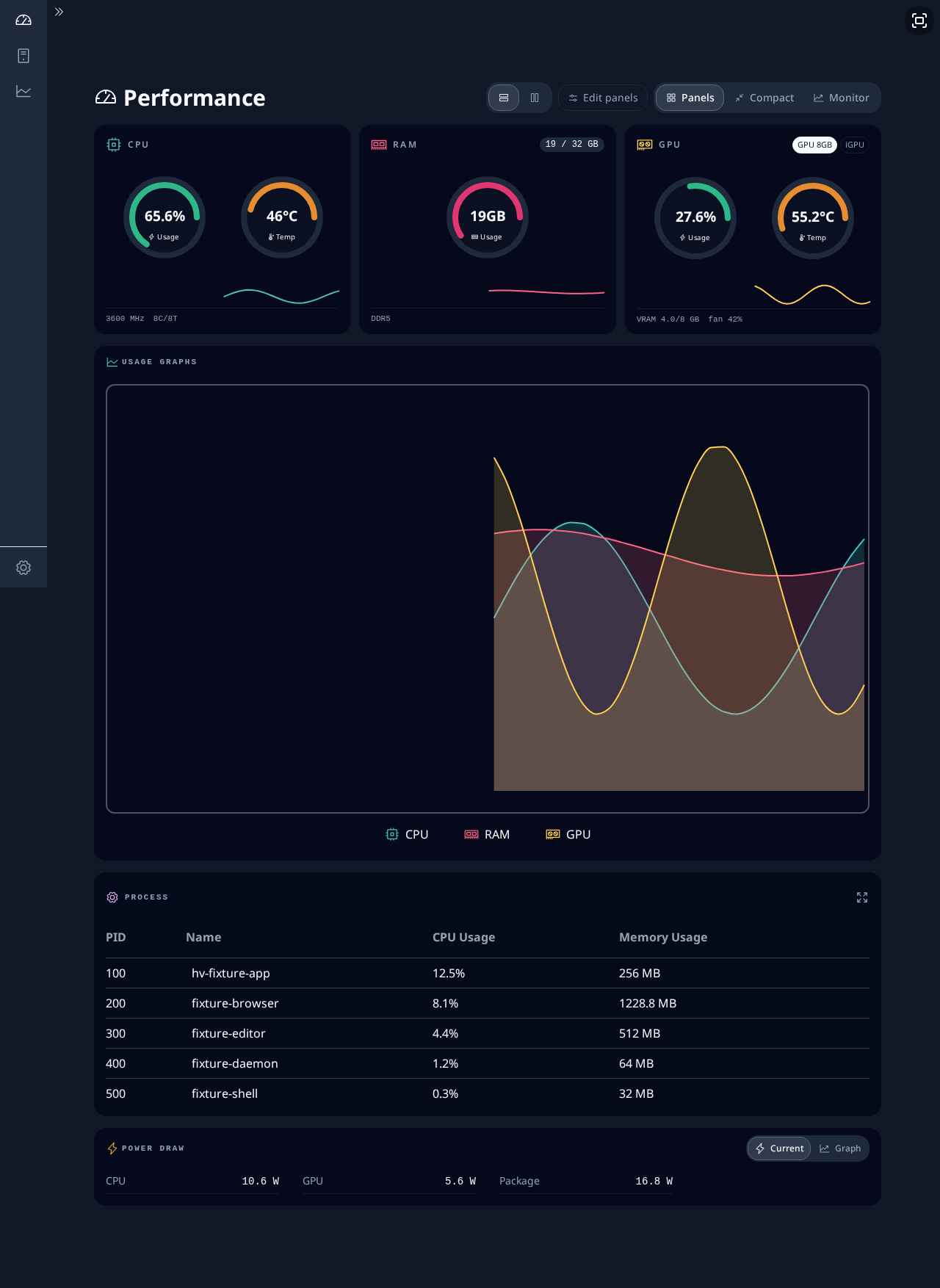The width and height of the screenshot is (940, 1288).
Task: Click the CPU 46°C temperature gauge
Action: 282,217
